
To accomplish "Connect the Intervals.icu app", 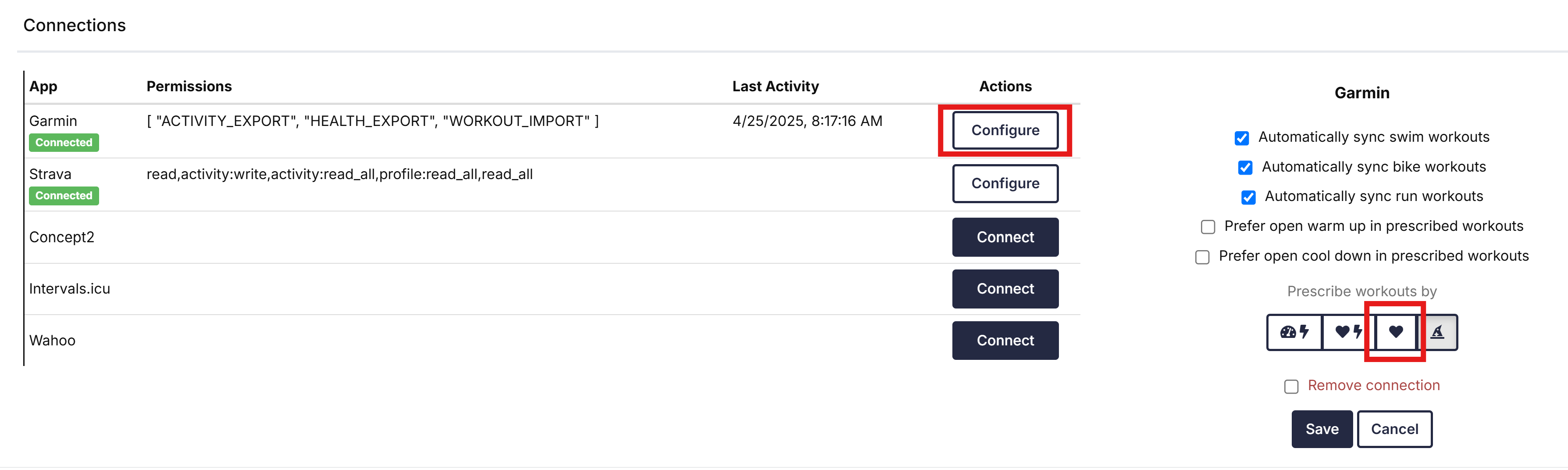I will point(1005,289).
